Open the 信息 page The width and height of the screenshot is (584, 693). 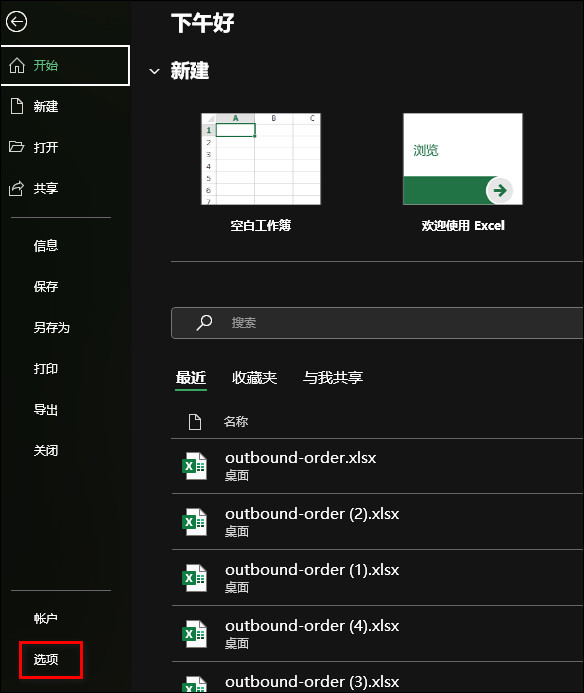46,245
